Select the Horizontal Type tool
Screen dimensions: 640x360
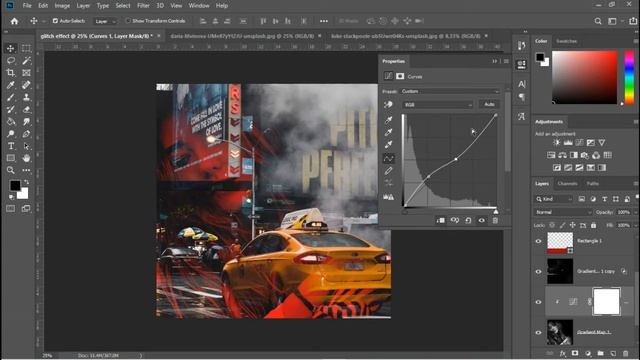(11, 146)
